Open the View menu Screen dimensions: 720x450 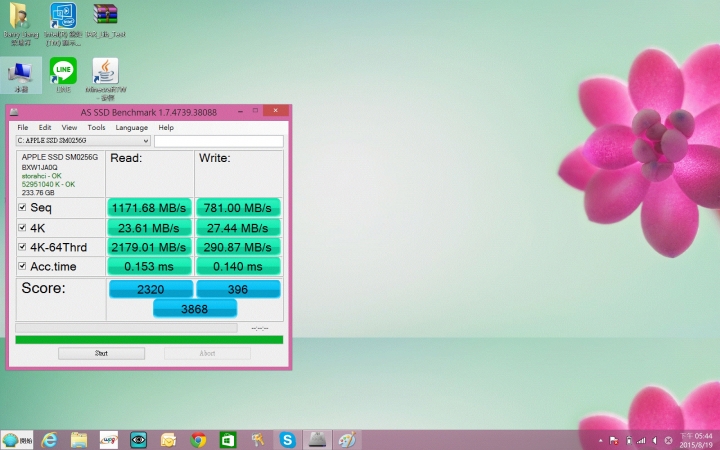click(x=69, y=127)
